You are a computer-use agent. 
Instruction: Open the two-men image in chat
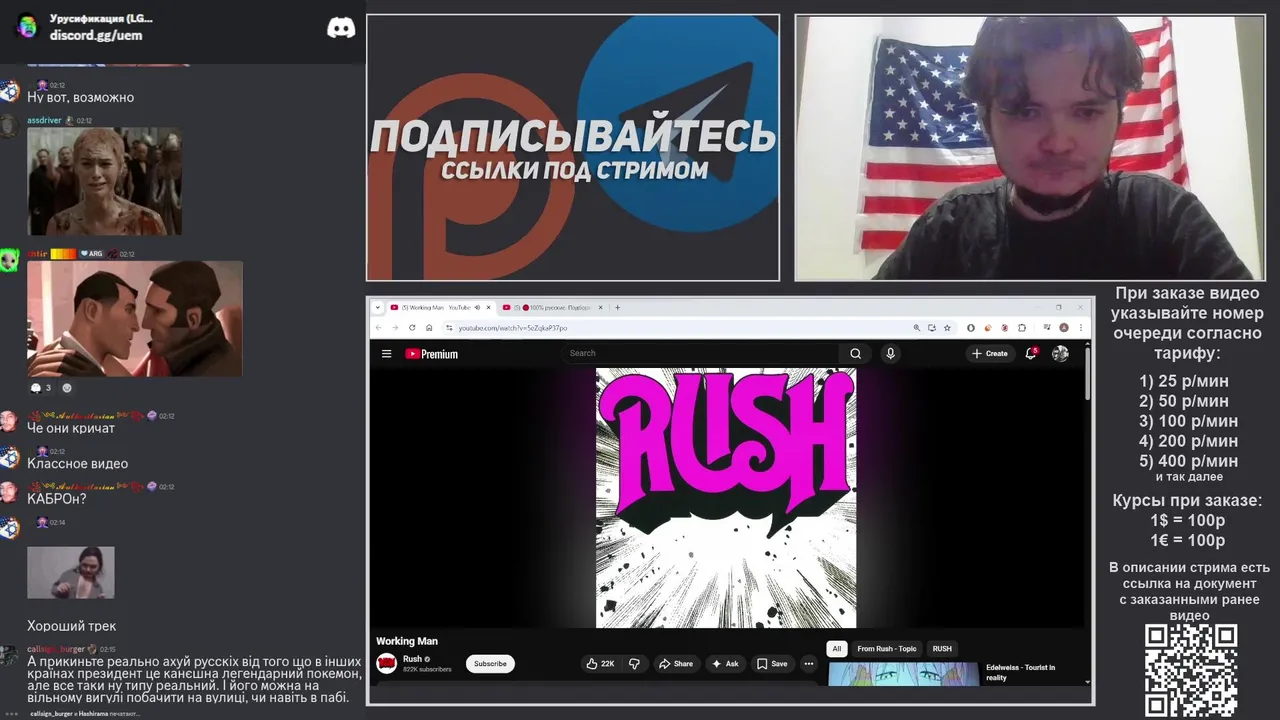click(x=135, y=319)
